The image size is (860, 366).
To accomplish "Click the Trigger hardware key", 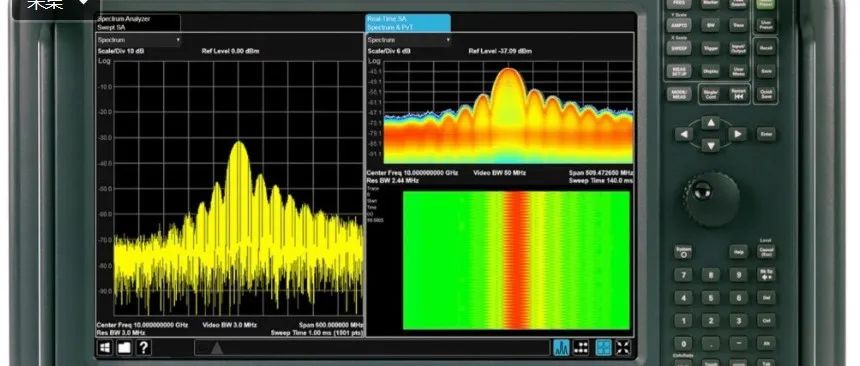I will point(711,48).
